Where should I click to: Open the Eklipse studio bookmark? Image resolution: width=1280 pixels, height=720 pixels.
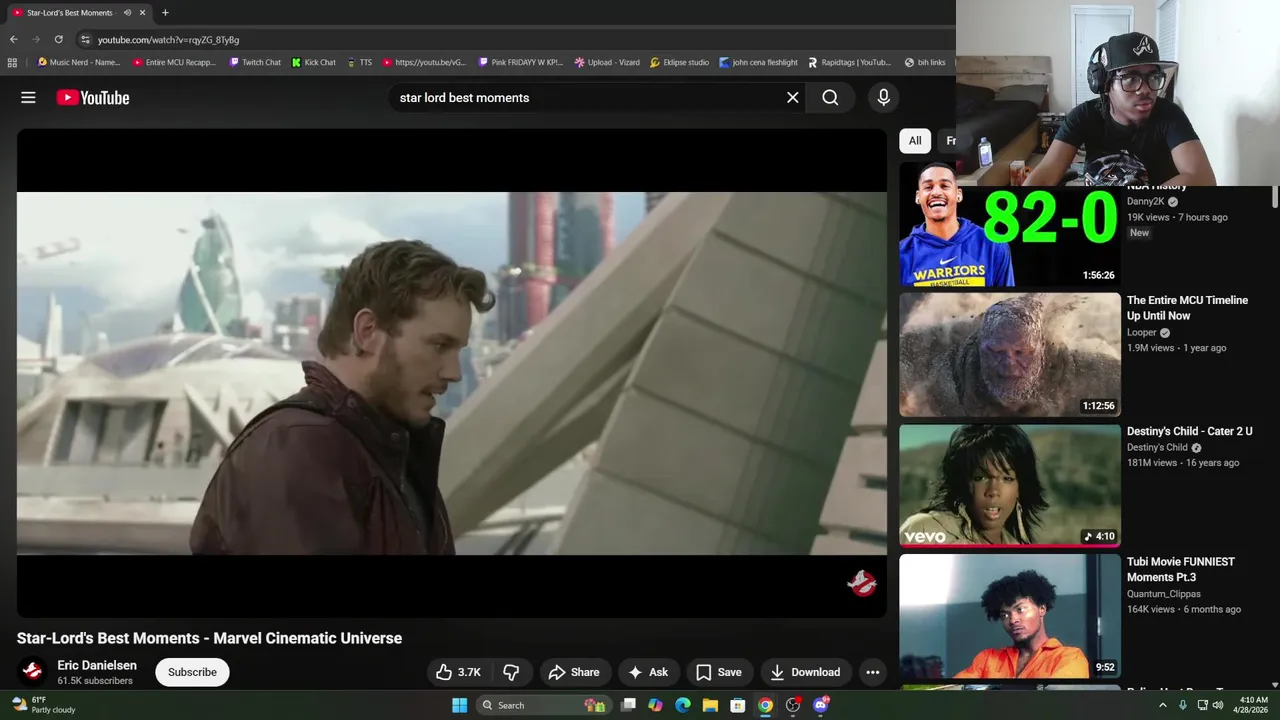coord(679,62)
